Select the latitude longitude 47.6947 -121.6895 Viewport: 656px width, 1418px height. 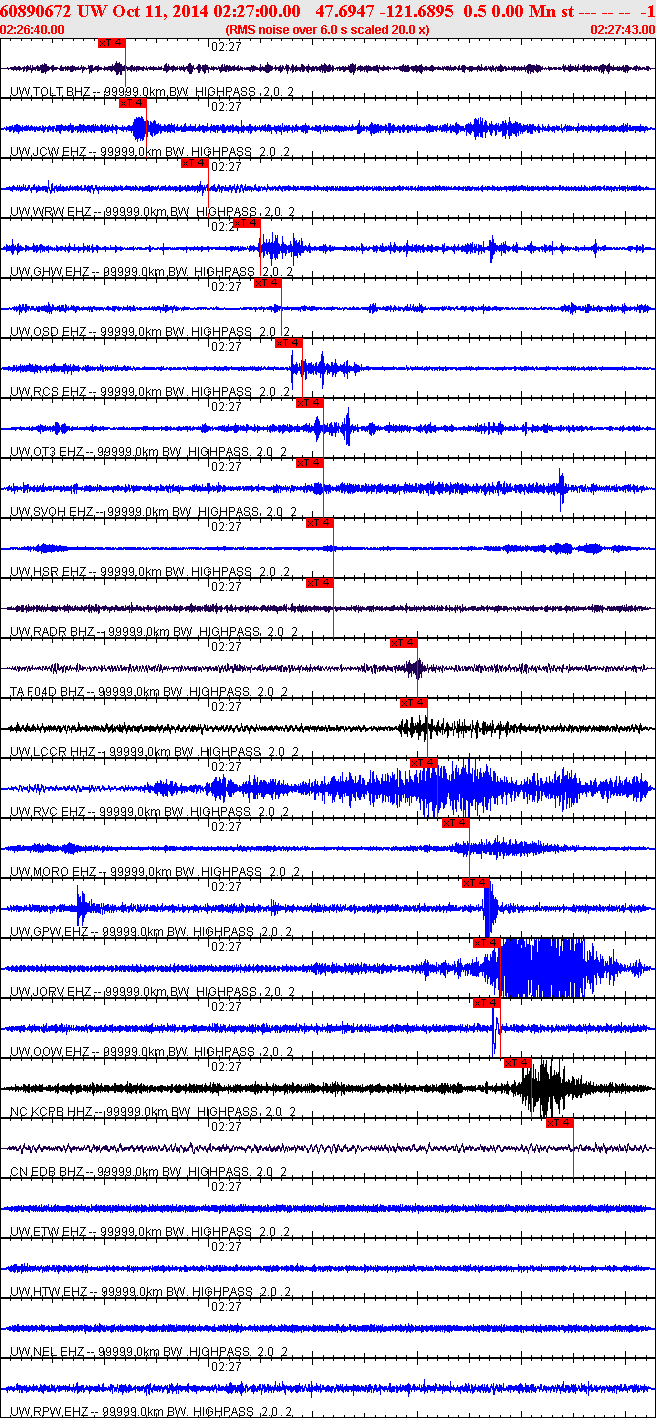coord(384,11)
